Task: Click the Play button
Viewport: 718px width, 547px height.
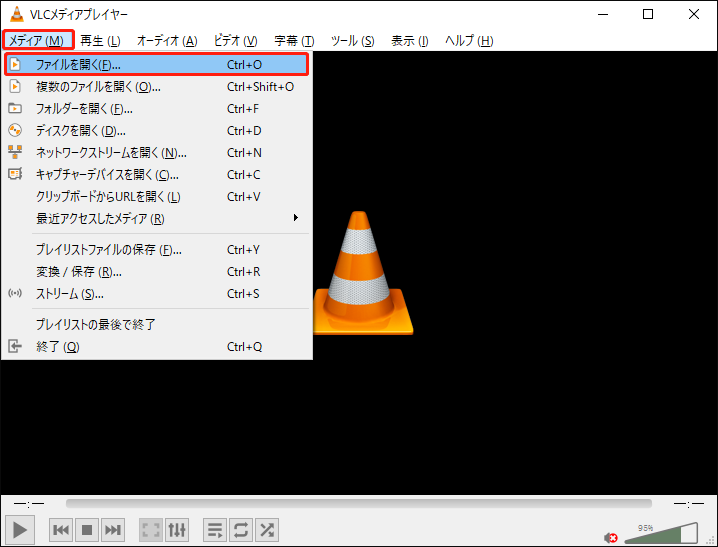Action: (20, 530)
